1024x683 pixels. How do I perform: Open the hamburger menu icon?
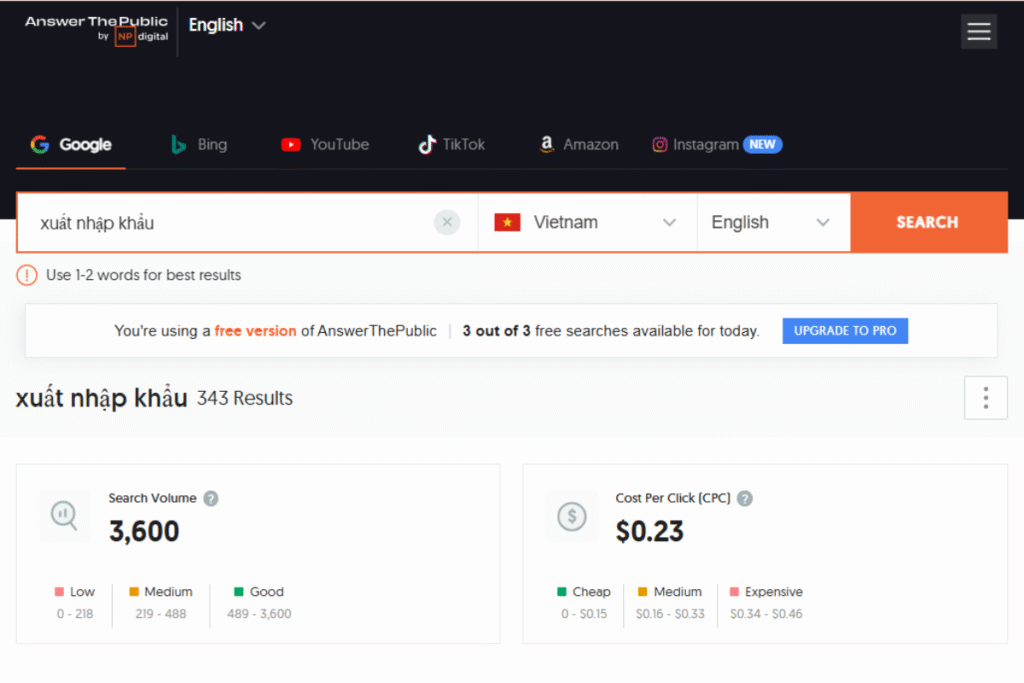pos(979,31)
